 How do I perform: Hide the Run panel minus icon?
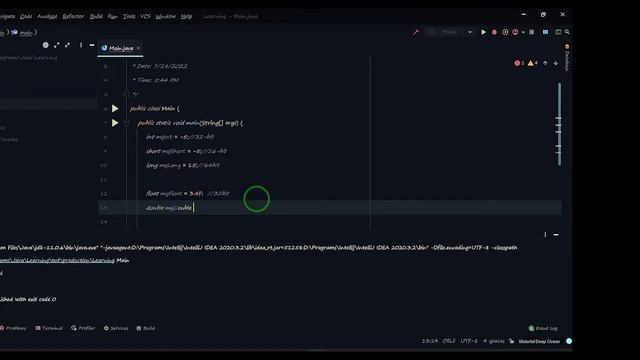(556, 235)
